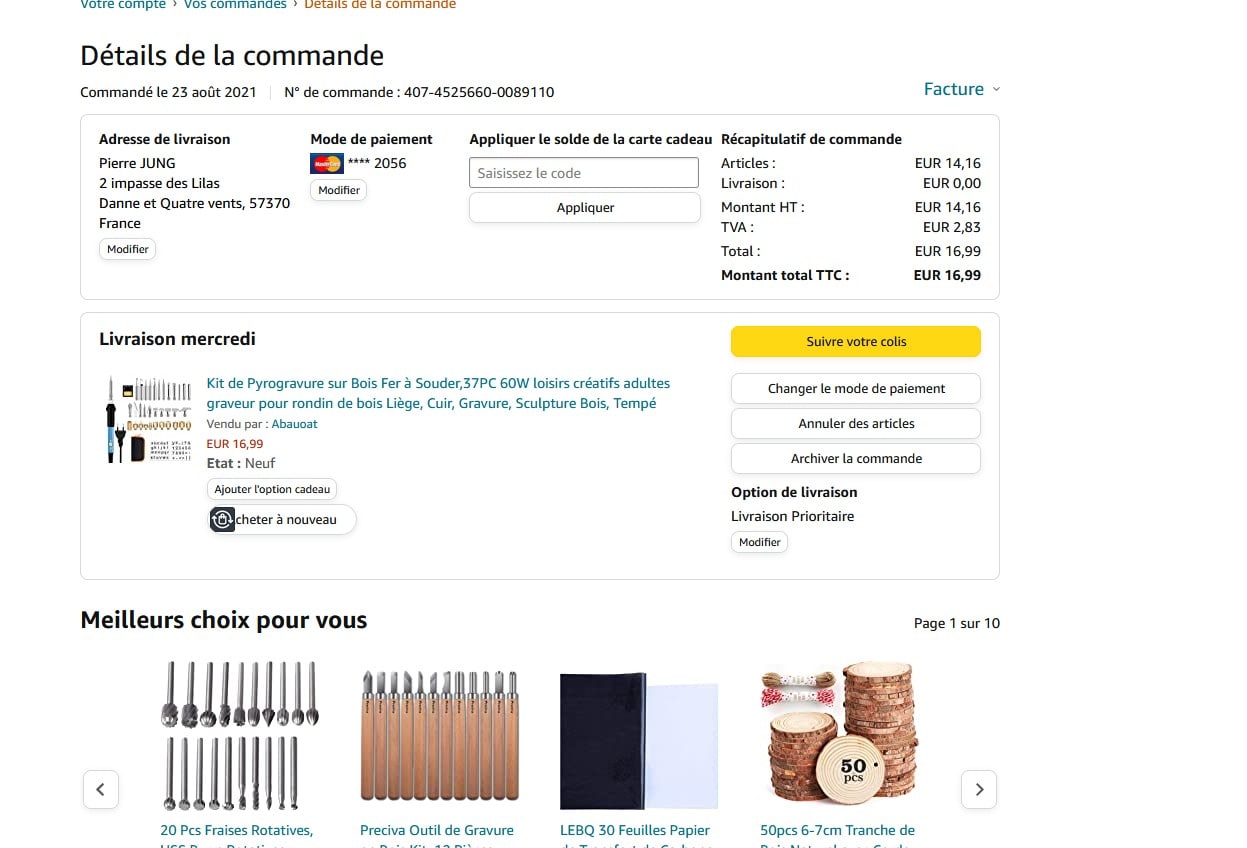Screen dimensions: 1247x848
Task: Expand the Facture dropdown
Action: click(961, 89)
